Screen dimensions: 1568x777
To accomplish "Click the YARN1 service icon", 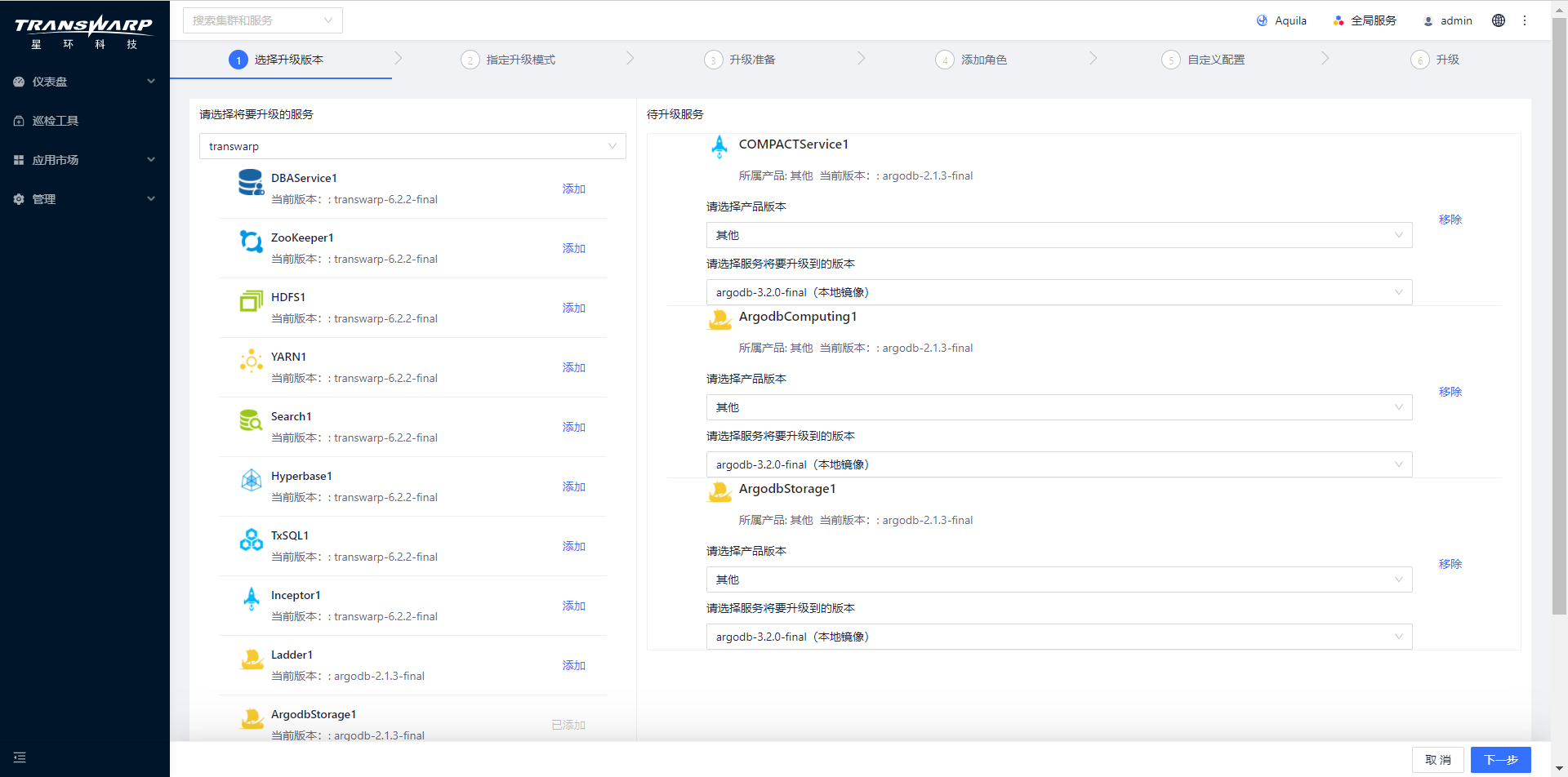I will pos(252,361).
